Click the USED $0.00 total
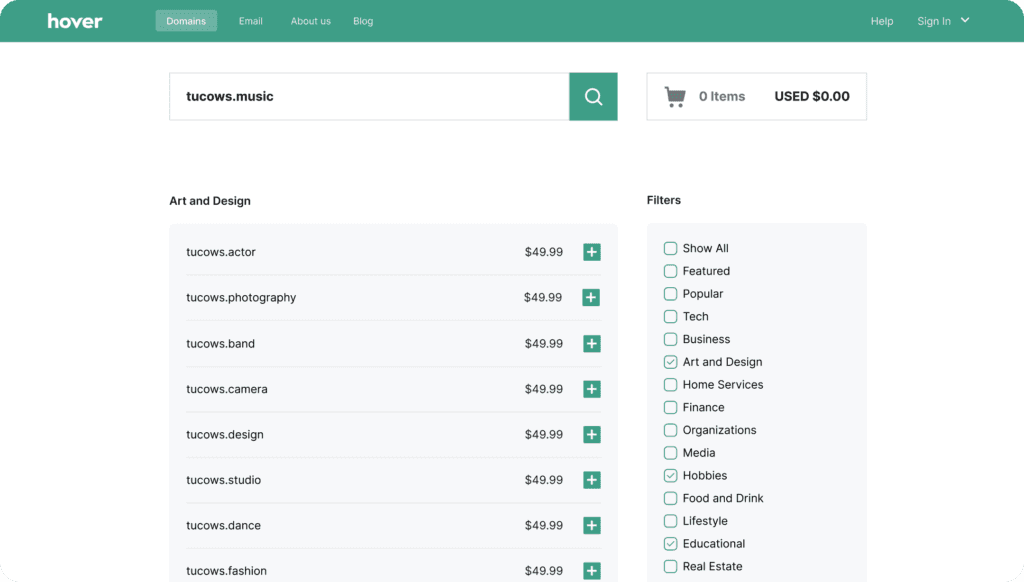1024x582 pixels. pos(812,97)
